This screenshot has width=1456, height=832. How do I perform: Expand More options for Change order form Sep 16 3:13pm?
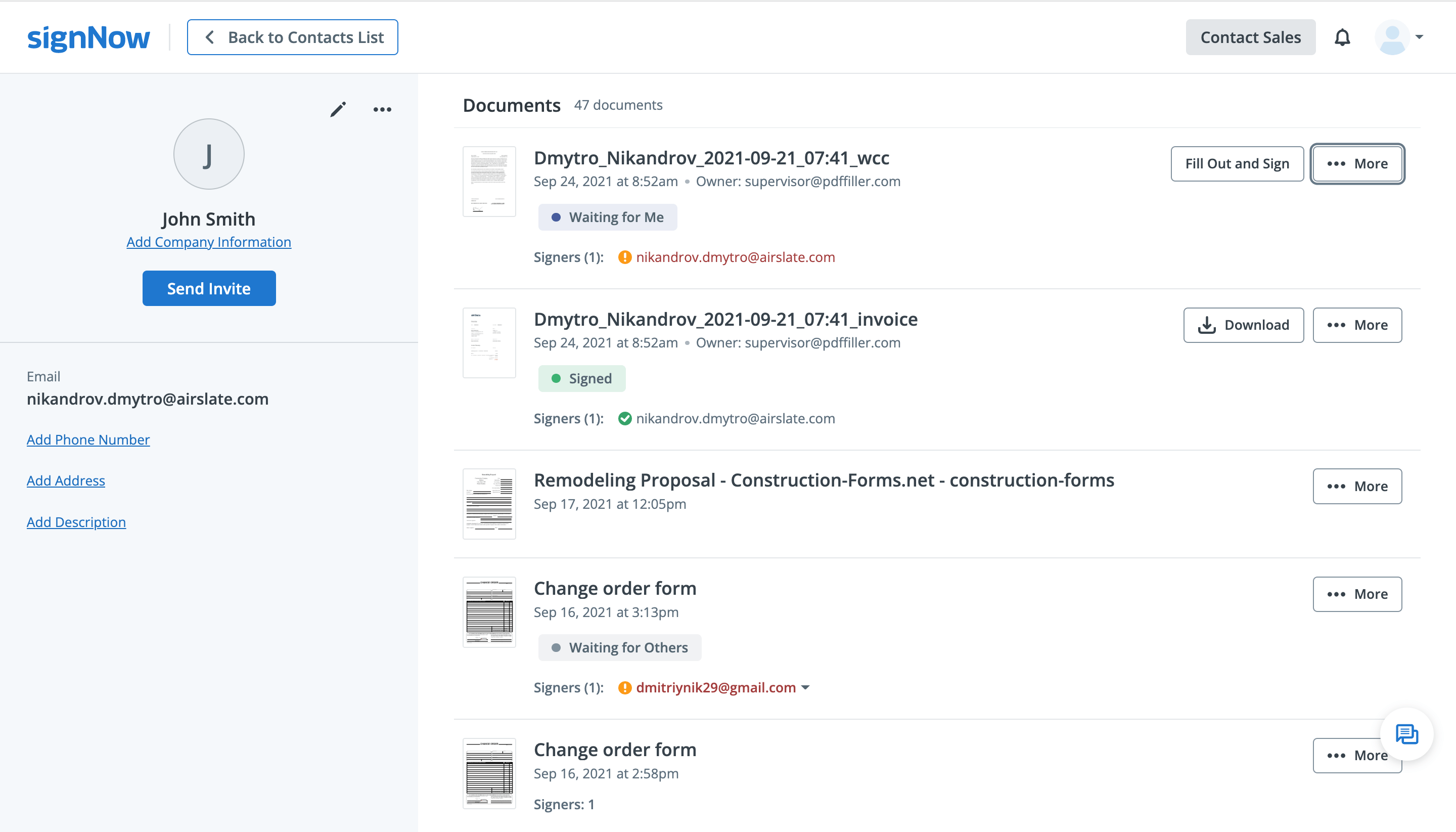pos(1357,594)
